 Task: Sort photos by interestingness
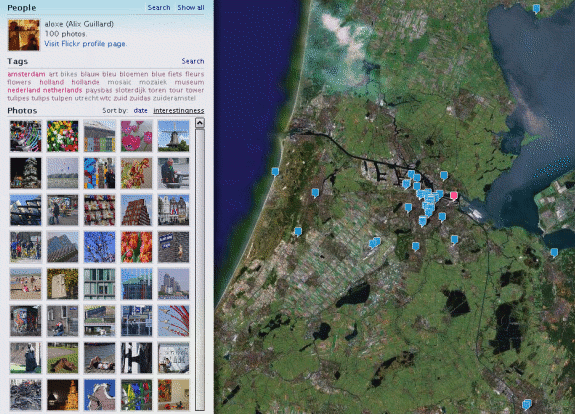(179, 110)
